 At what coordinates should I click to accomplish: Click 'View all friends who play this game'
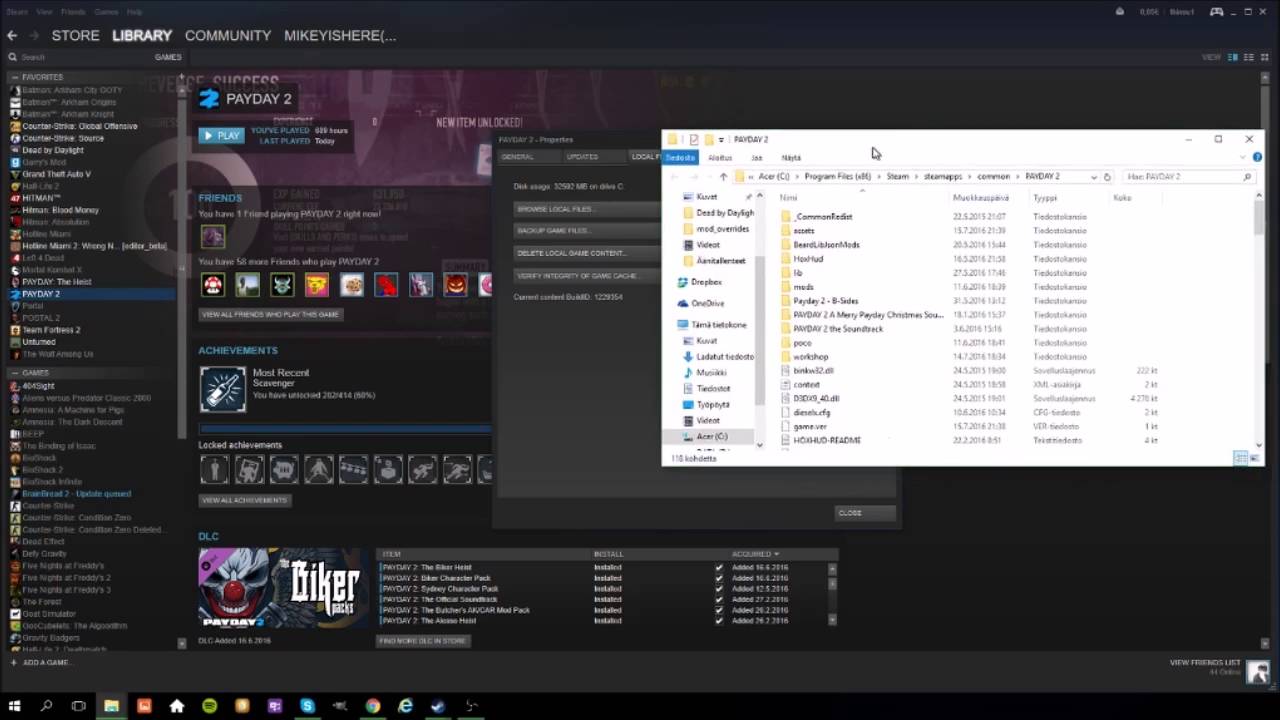click(271, 314)
